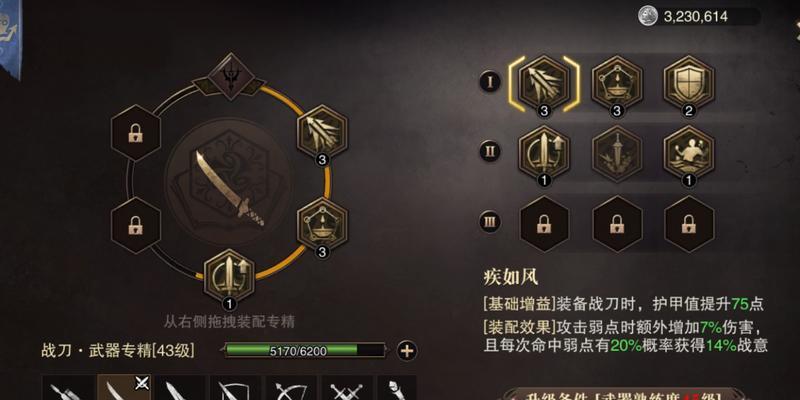Select the shield mastery icon in tier I
This screenshot has height=400, width=800.
689,83
